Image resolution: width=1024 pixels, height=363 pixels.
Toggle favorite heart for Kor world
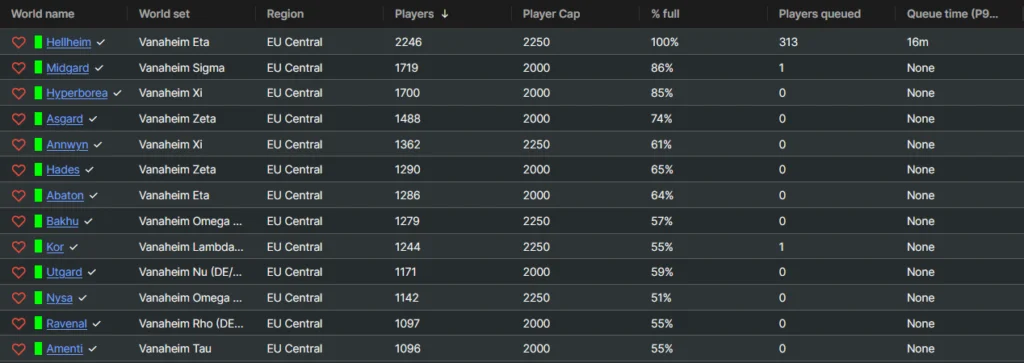point(18,247)
